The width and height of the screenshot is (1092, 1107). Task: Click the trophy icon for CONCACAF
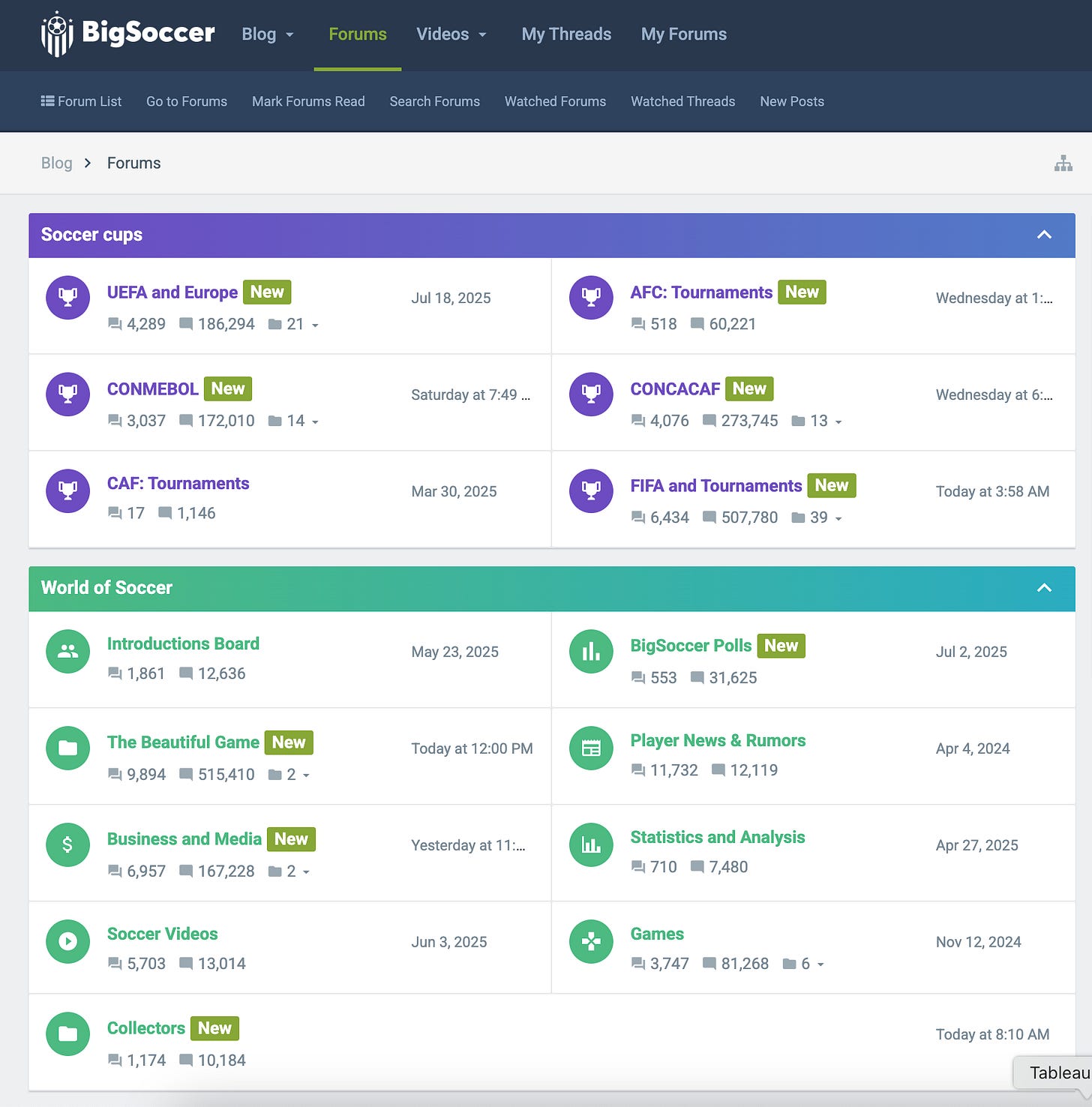coord(591,394)
